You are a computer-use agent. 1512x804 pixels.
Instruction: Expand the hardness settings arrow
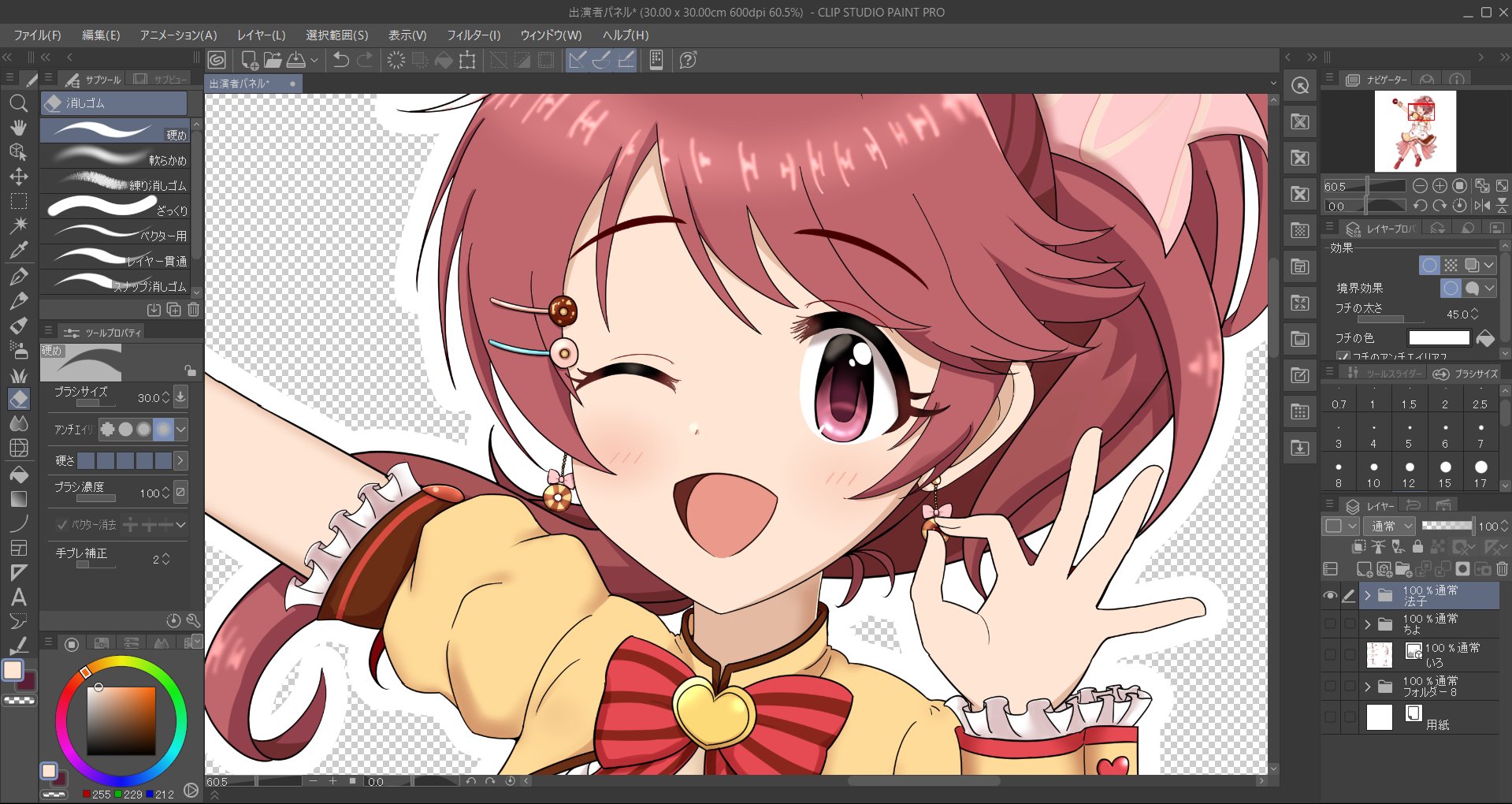tap(180, 460)
